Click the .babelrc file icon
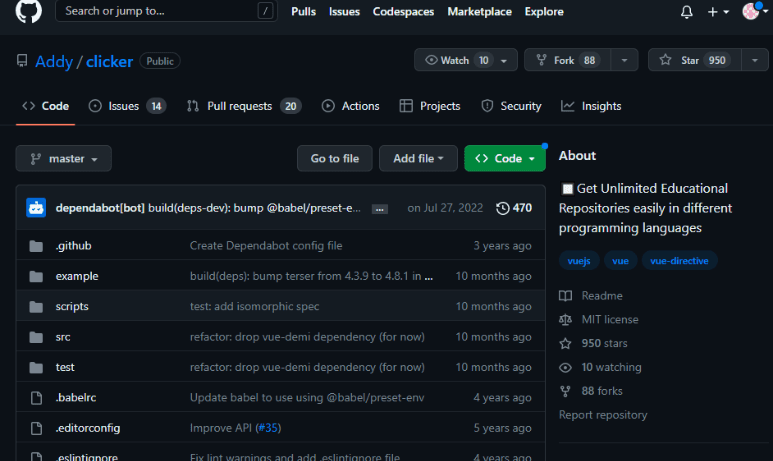 (36, 397)
